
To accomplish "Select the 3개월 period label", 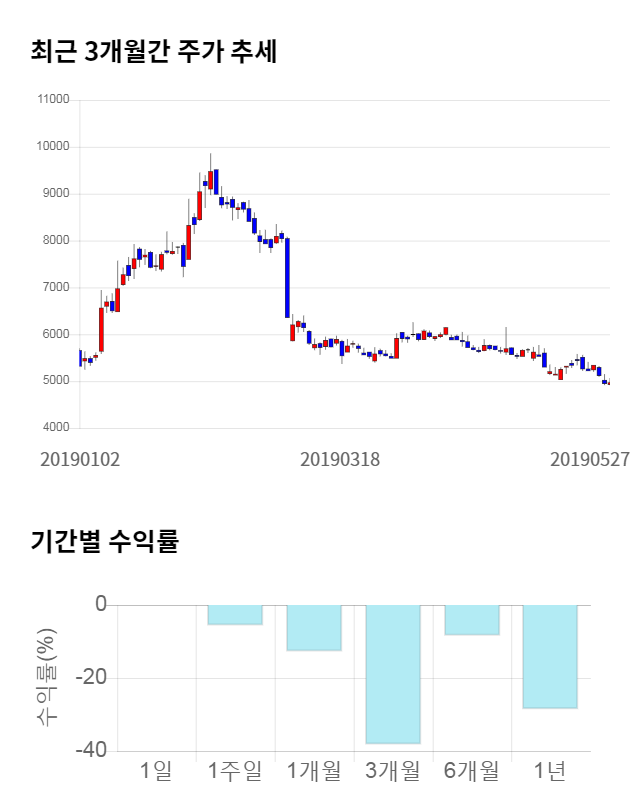I will coord(393,770).
